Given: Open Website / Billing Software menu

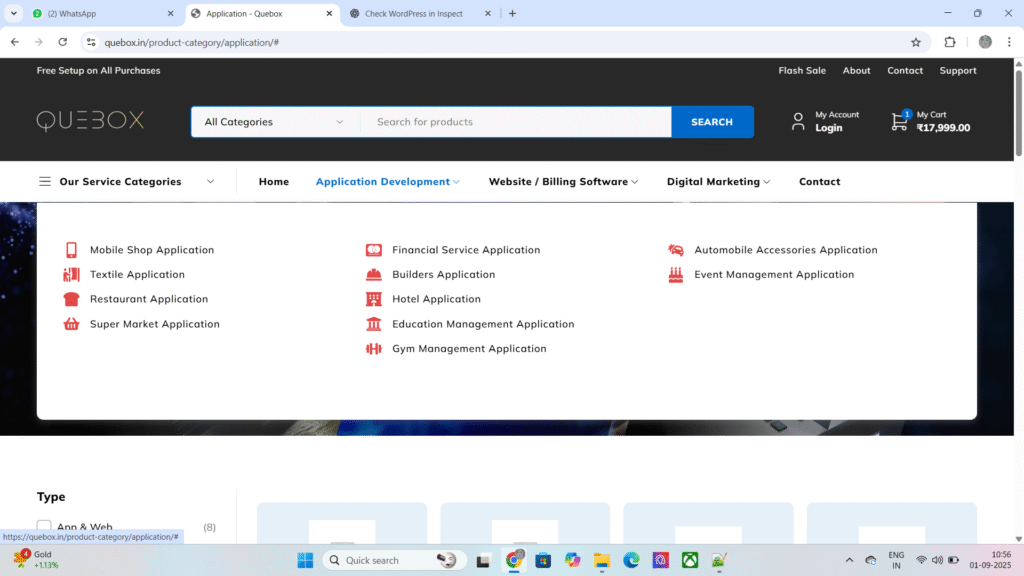Looking at the screenshot, I should pyautogui.click(x=564, y=182).
